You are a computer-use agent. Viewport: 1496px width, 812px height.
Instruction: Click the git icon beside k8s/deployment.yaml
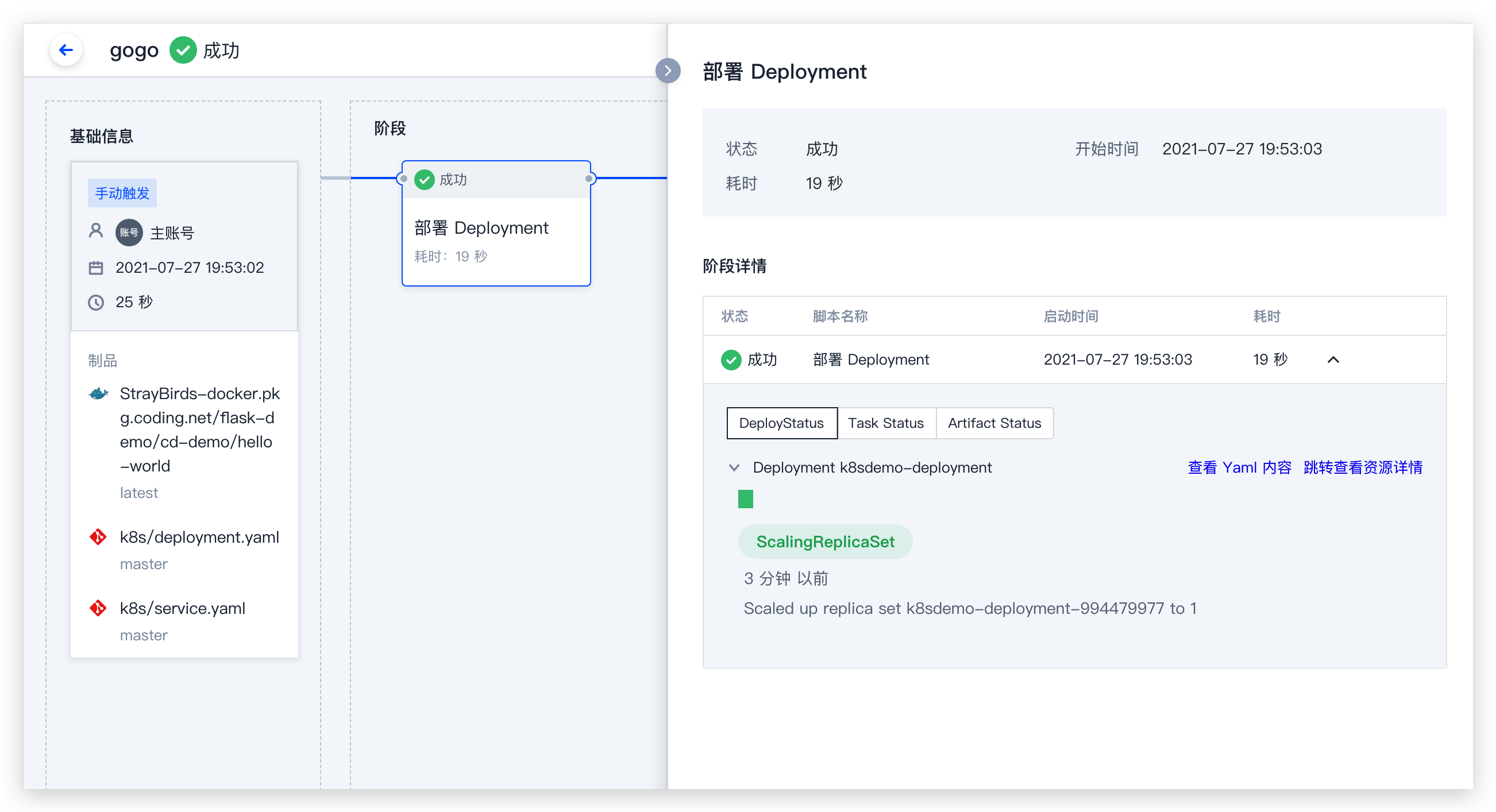(98, 537)
